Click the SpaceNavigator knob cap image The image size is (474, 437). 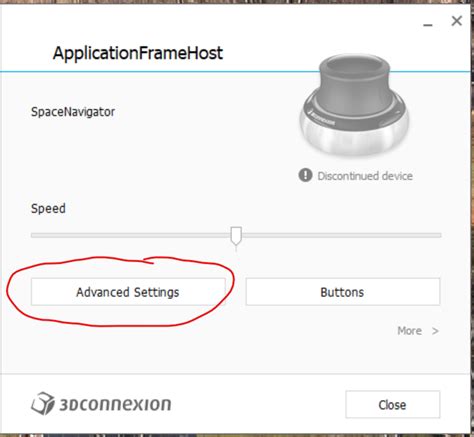[354, 80]
